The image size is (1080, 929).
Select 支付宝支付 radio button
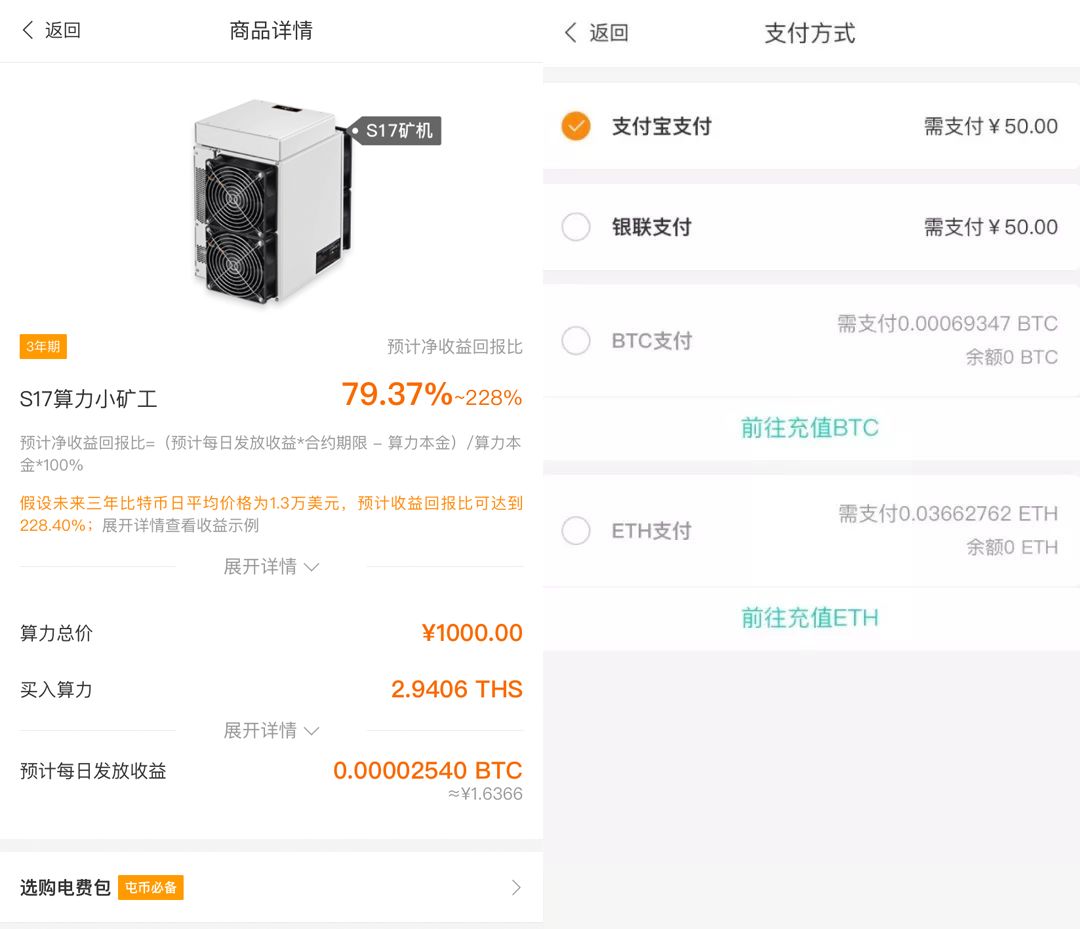coord(576,126)
